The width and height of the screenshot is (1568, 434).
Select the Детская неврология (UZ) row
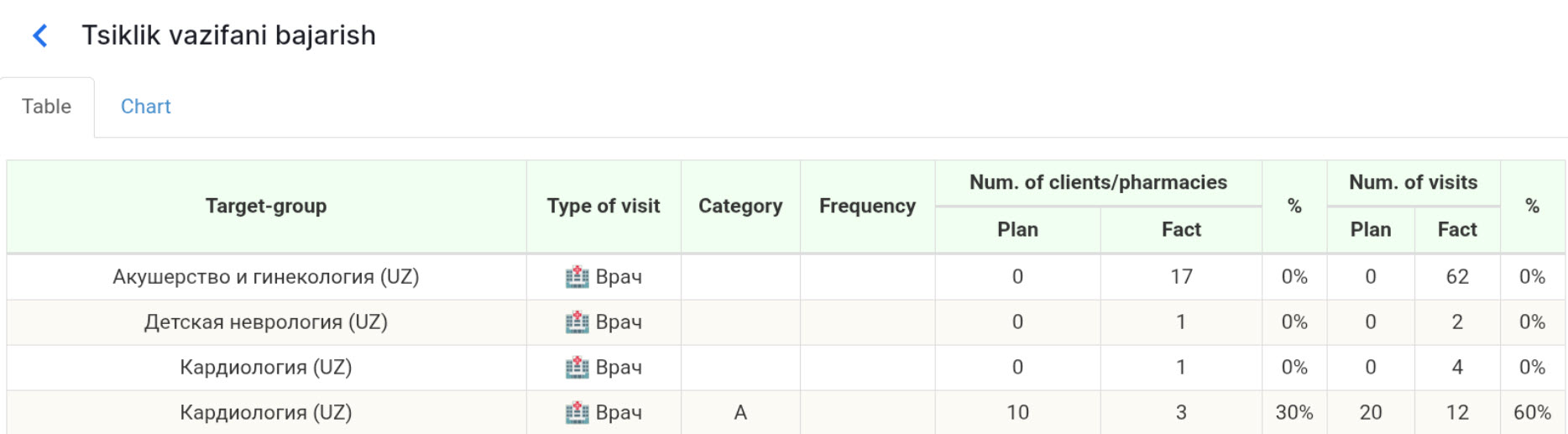(x=266, y=322)
